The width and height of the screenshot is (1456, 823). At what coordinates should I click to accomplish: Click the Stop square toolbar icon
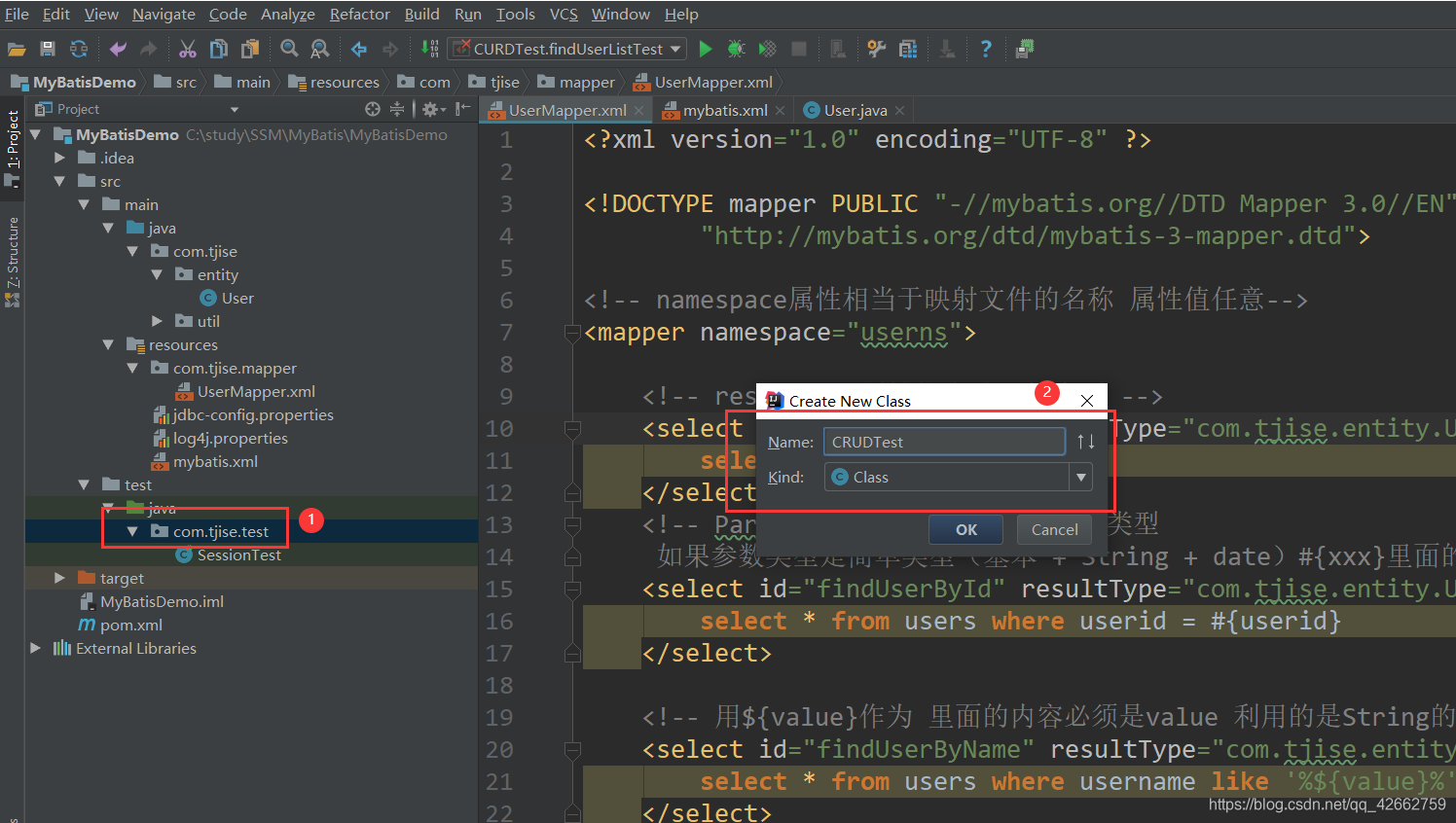799,49
